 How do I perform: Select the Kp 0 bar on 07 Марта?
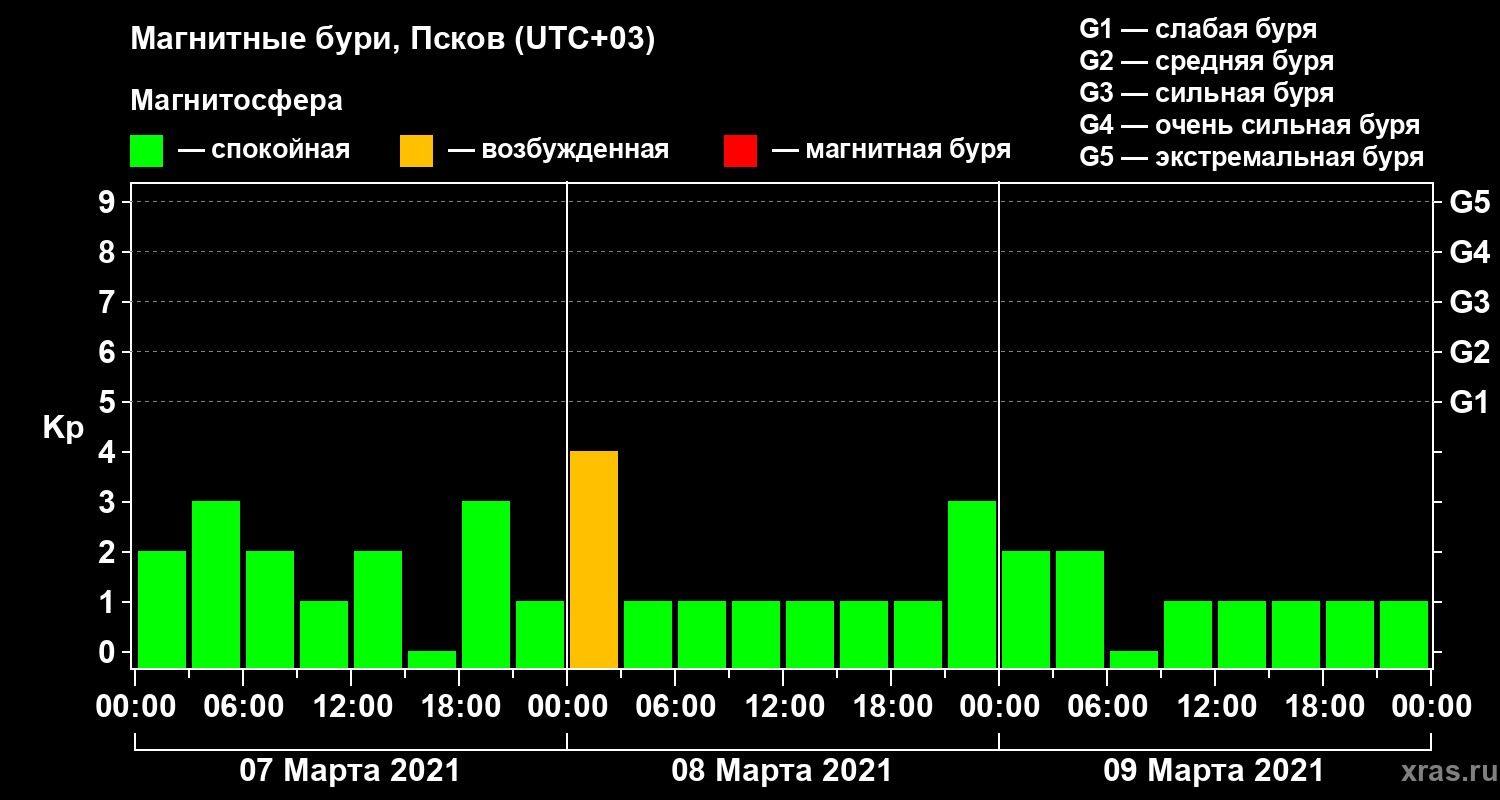click(432, 659)
